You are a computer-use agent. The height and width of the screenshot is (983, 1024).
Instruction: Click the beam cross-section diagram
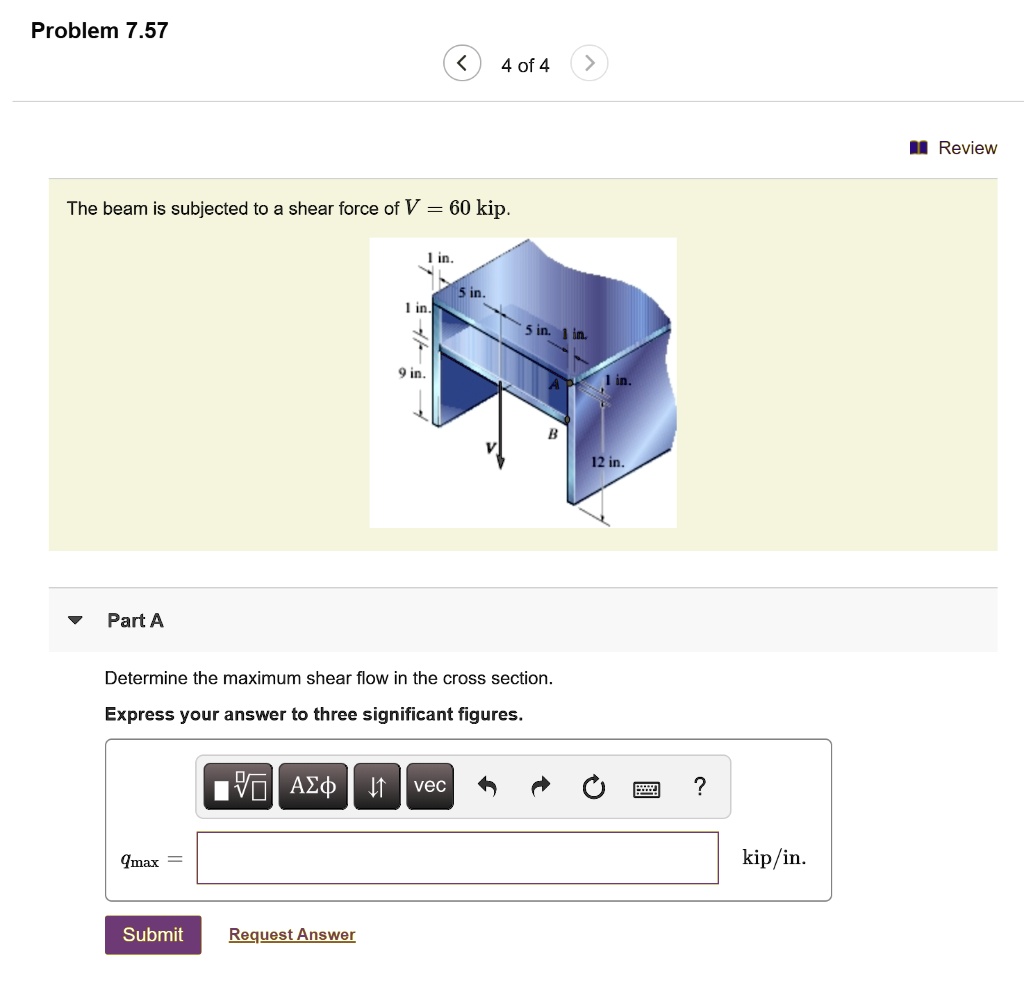tap(523, 382)
